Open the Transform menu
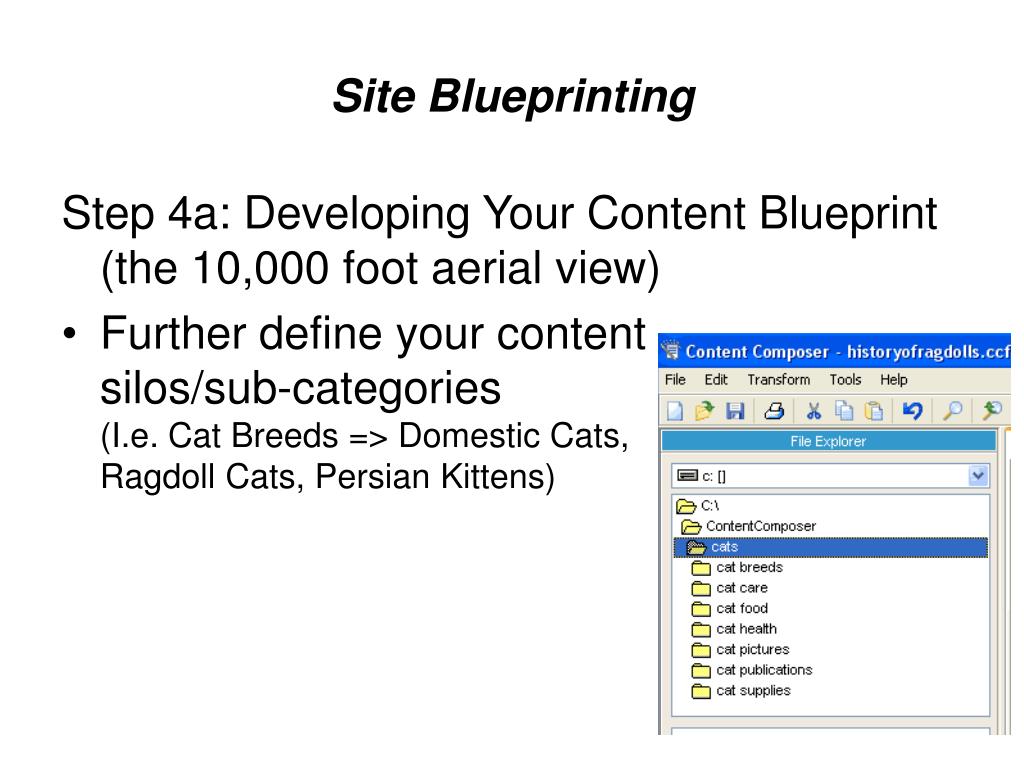 click(778, 379)
